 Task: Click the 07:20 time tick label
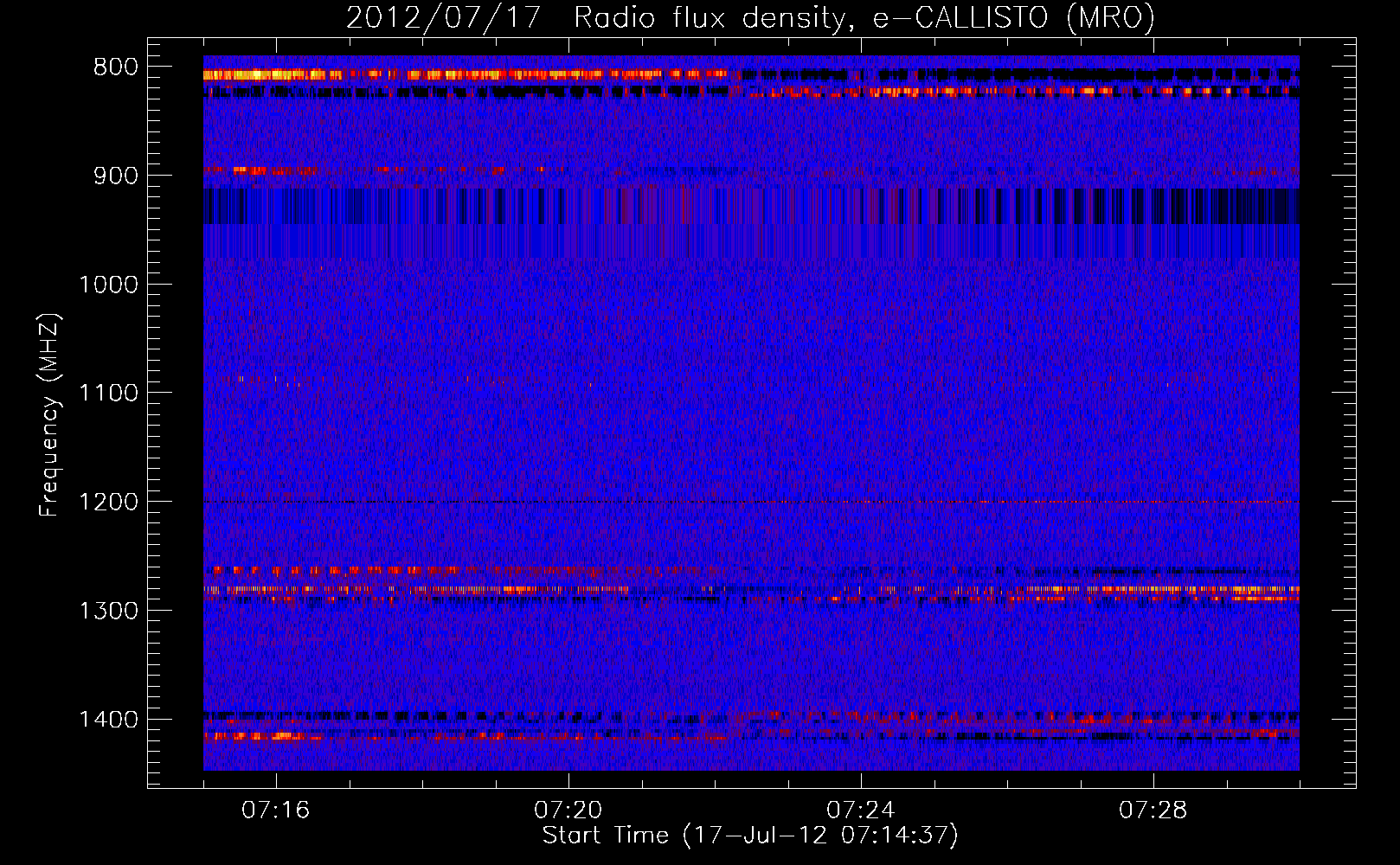568,811
